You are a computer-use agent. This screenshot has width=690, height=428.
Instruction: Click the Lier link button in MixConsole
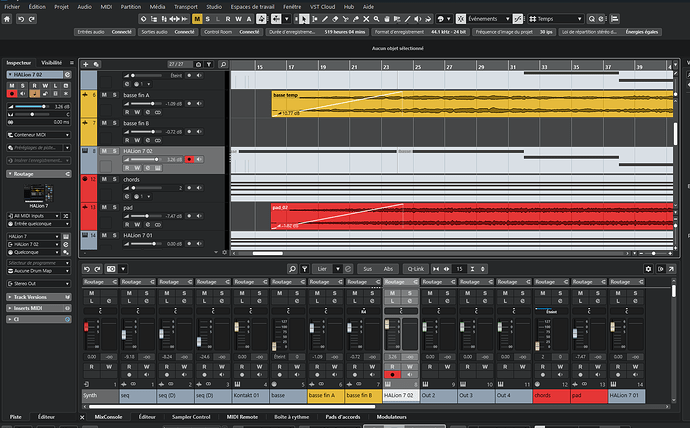323,269
